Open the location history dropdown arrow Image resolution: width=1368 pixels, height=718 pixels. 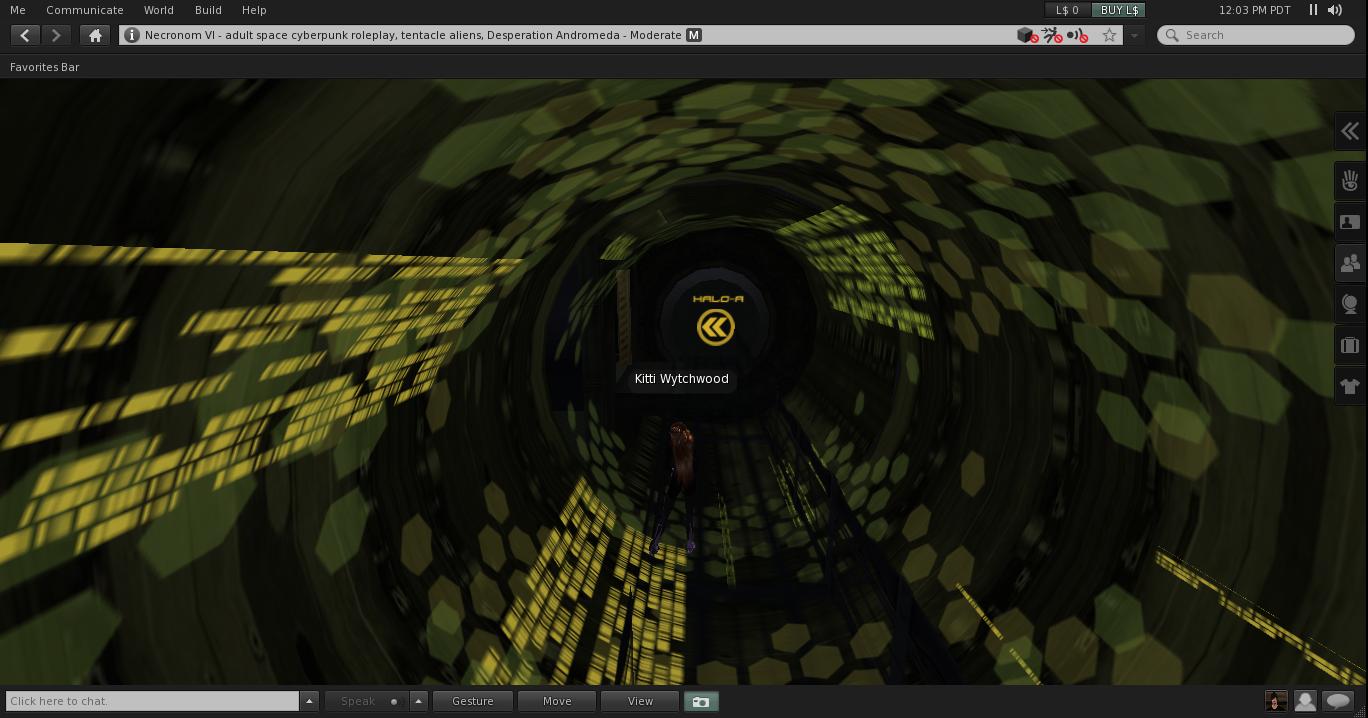(1134, 35)
